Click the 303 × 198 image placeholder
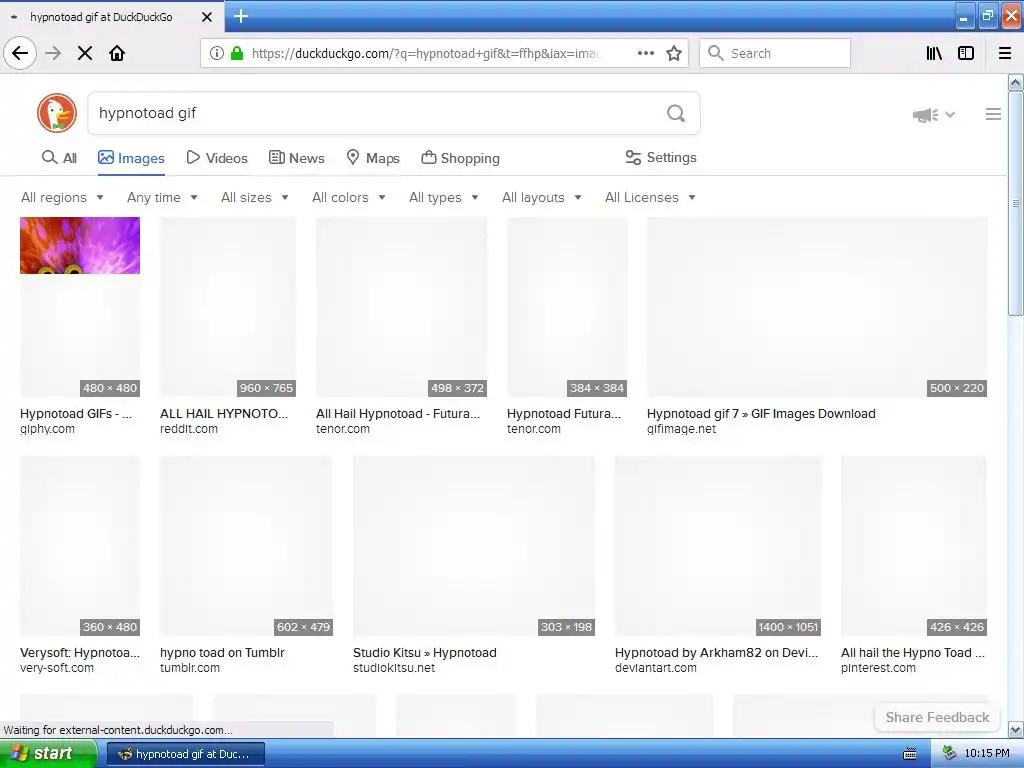 (x=473, y=546)
